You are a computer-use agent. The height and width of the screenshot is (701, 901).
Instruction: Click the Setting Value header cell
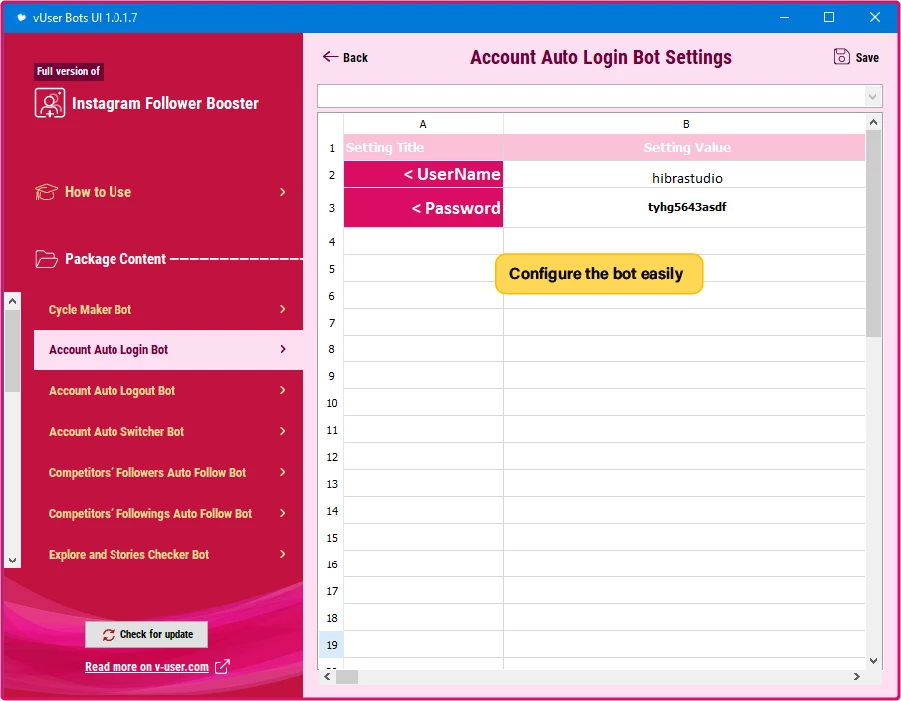(684, 147)
